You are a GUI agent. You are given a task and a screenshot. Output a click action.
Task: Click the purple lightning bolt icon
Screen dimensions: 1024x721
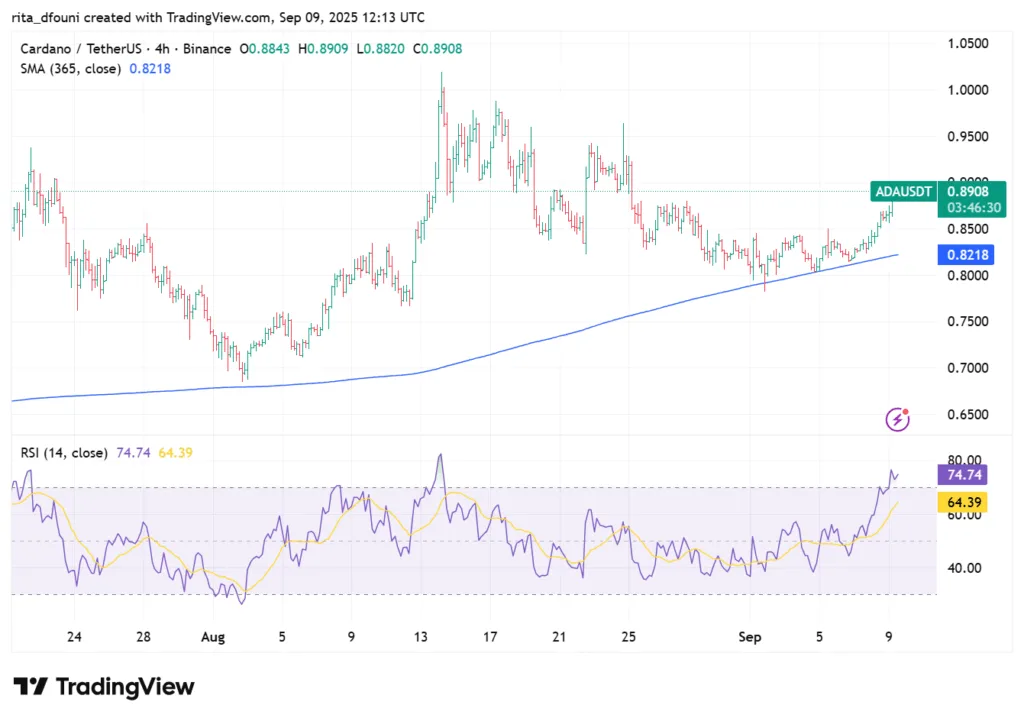tap(898, 420)
